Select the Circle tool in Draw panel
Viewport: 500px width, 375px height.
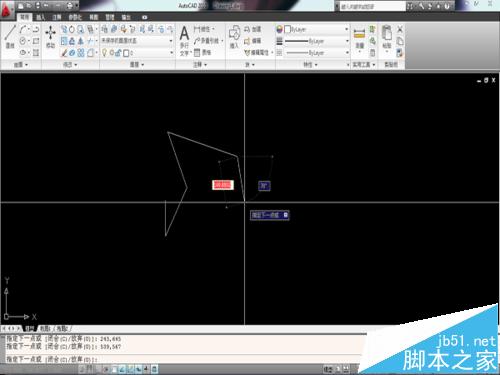23,41
